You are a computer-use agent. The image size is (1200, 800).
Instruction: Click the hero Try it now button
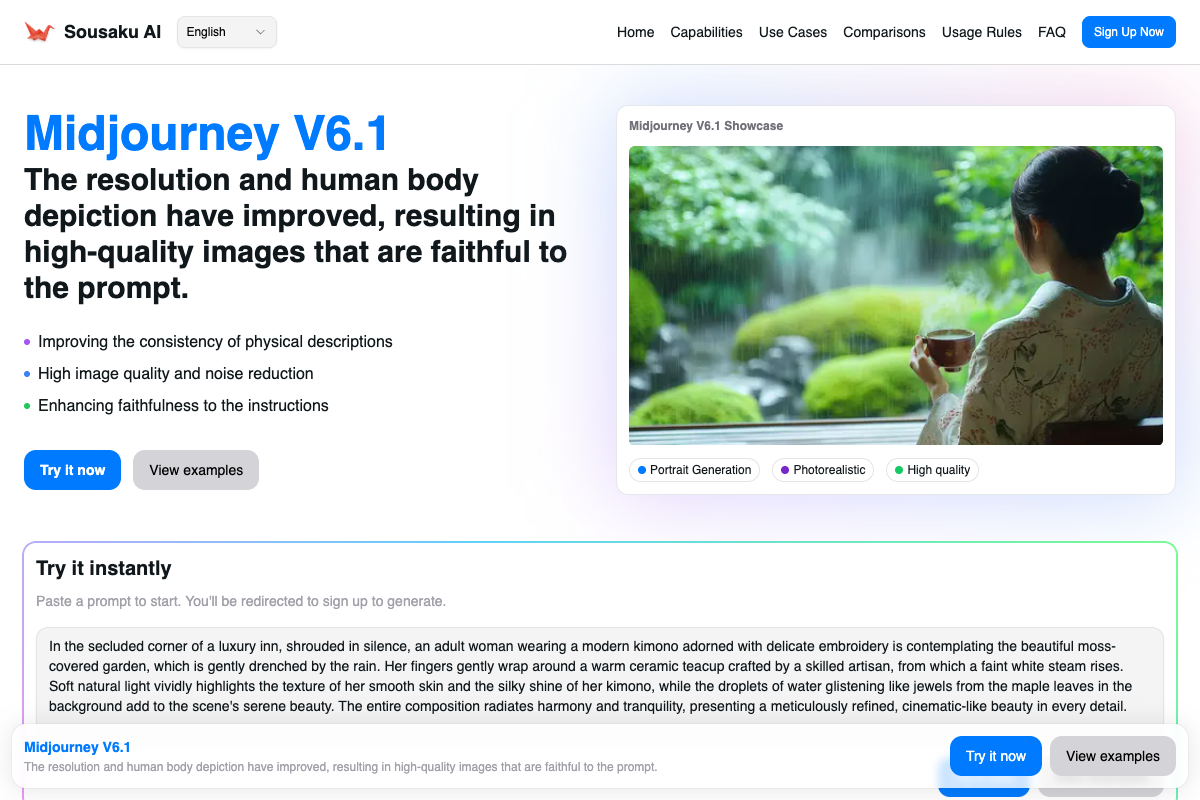pyautogui.click(x=72, y=470)
